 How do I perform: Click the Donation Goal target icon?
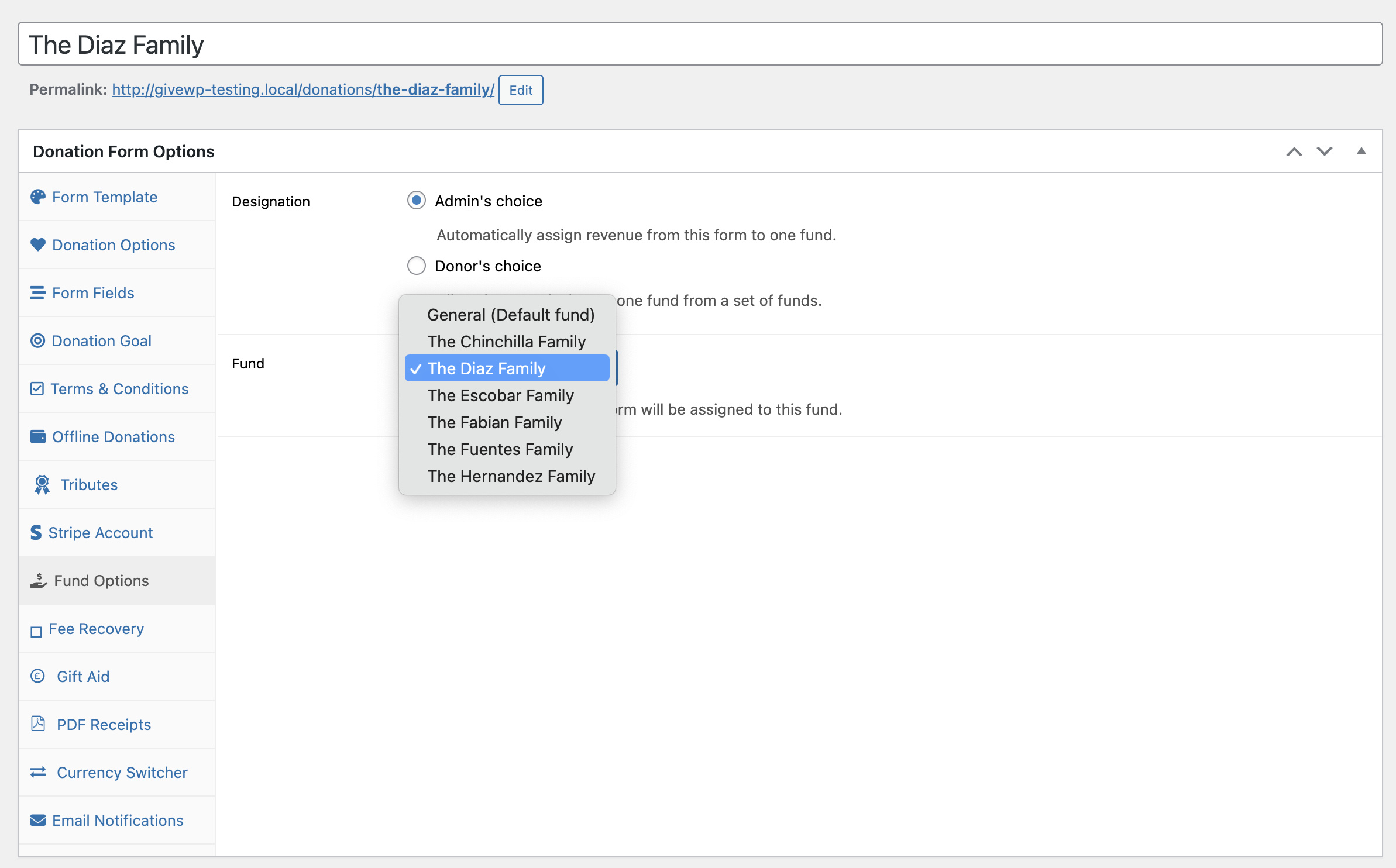(x=38, y=341)
